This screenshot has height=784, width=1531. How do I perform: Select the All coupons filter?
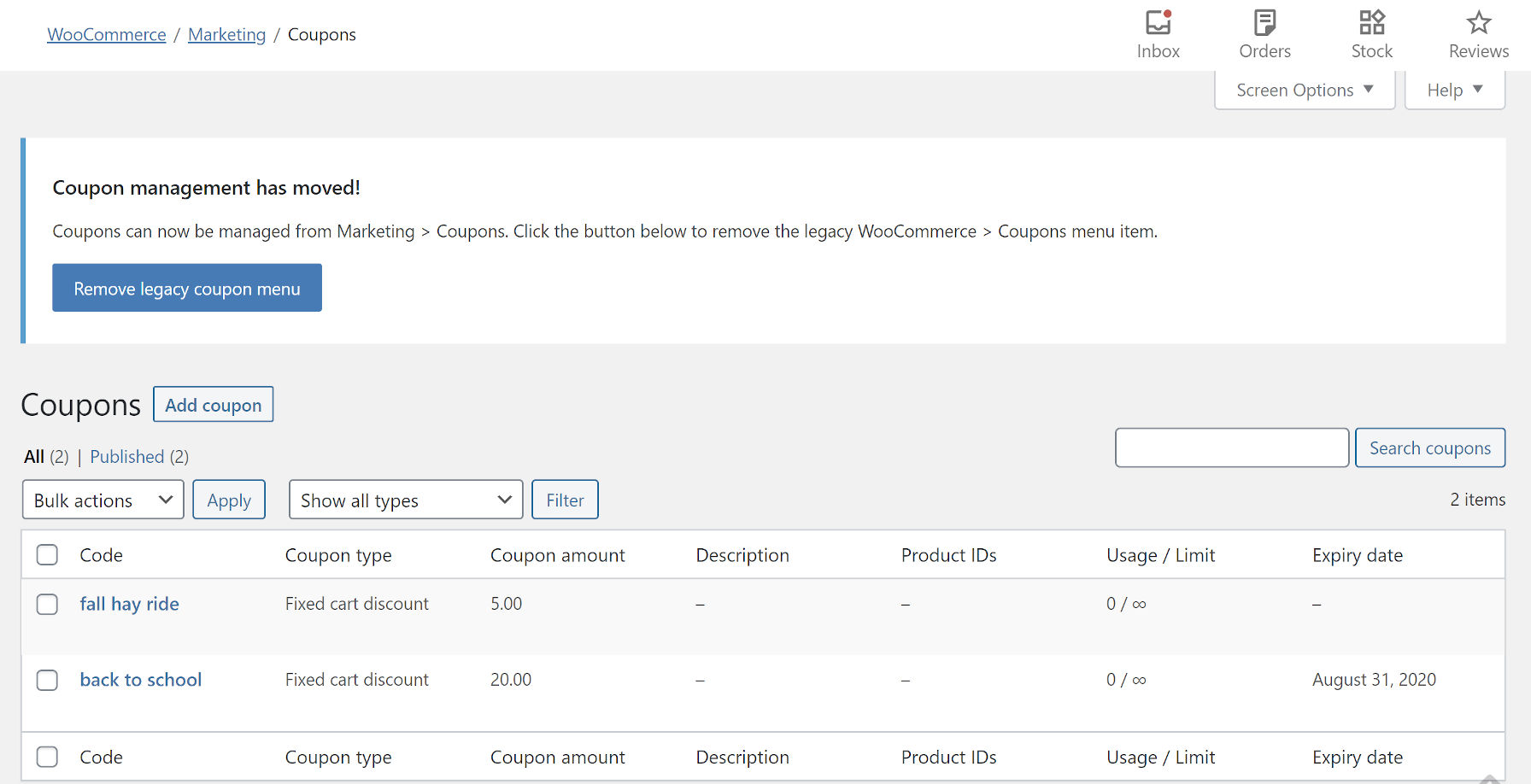tap(34, 456)
